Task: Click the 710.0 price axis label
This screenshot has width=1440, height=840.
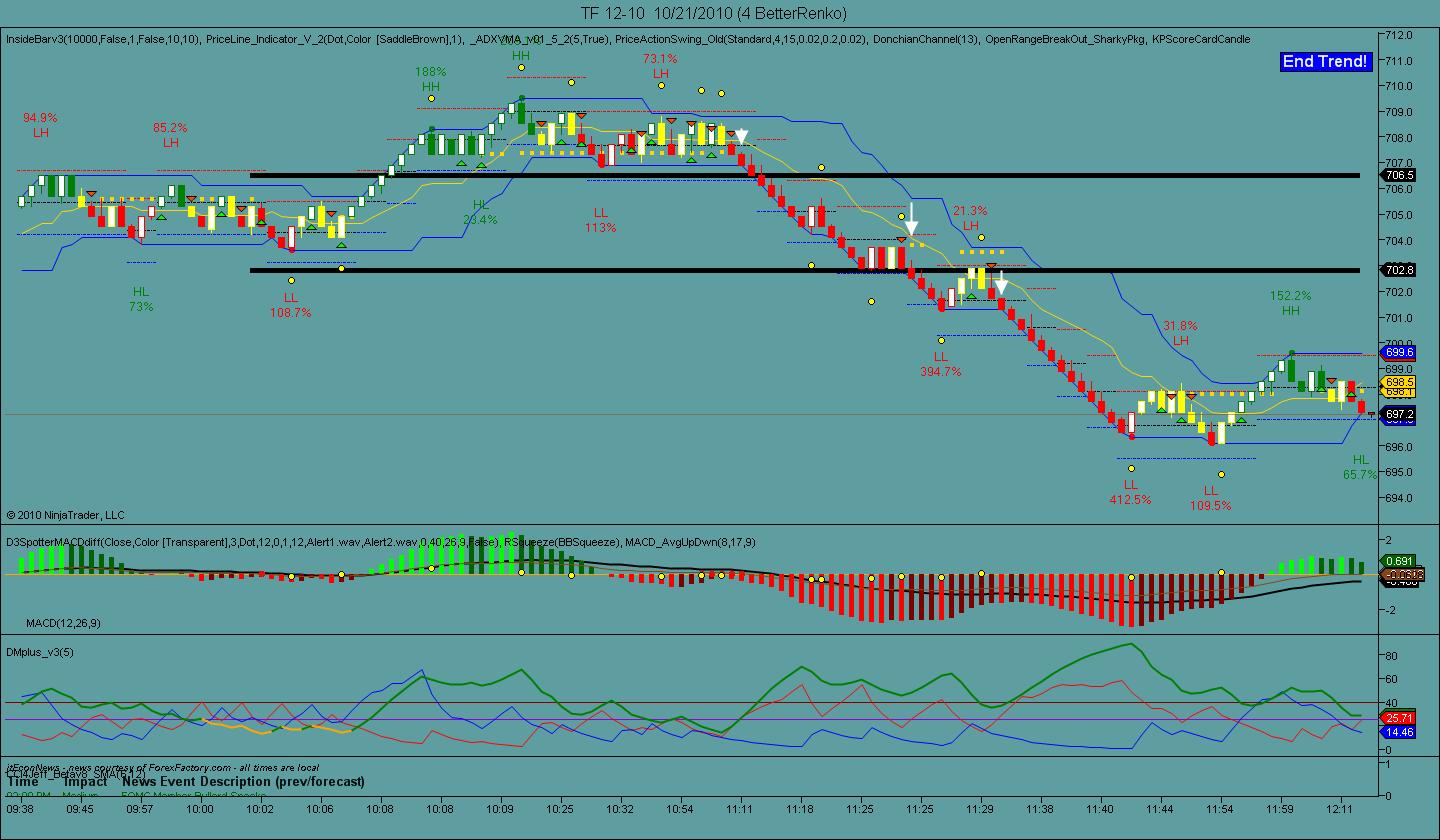Action: point(1398,86)
